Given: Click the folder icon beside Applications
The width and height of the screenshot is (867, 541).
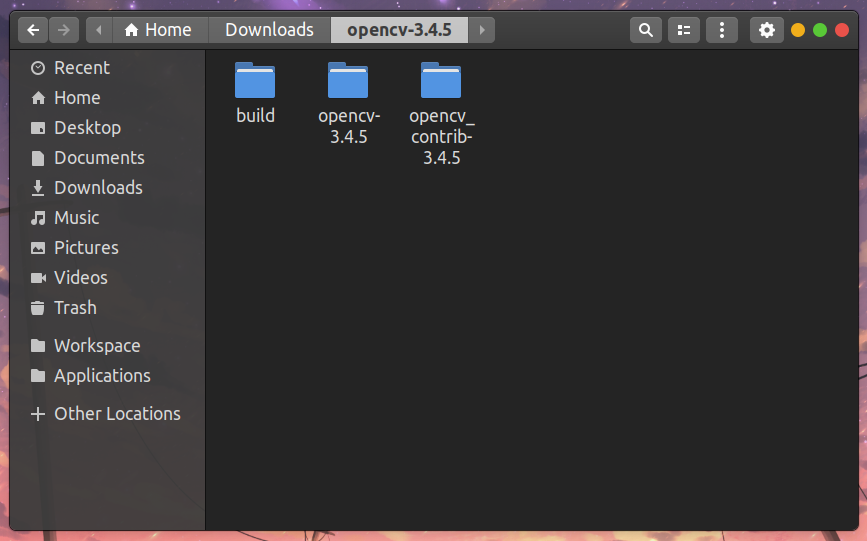Looking at the screenshot, I should tap(38, 376).
